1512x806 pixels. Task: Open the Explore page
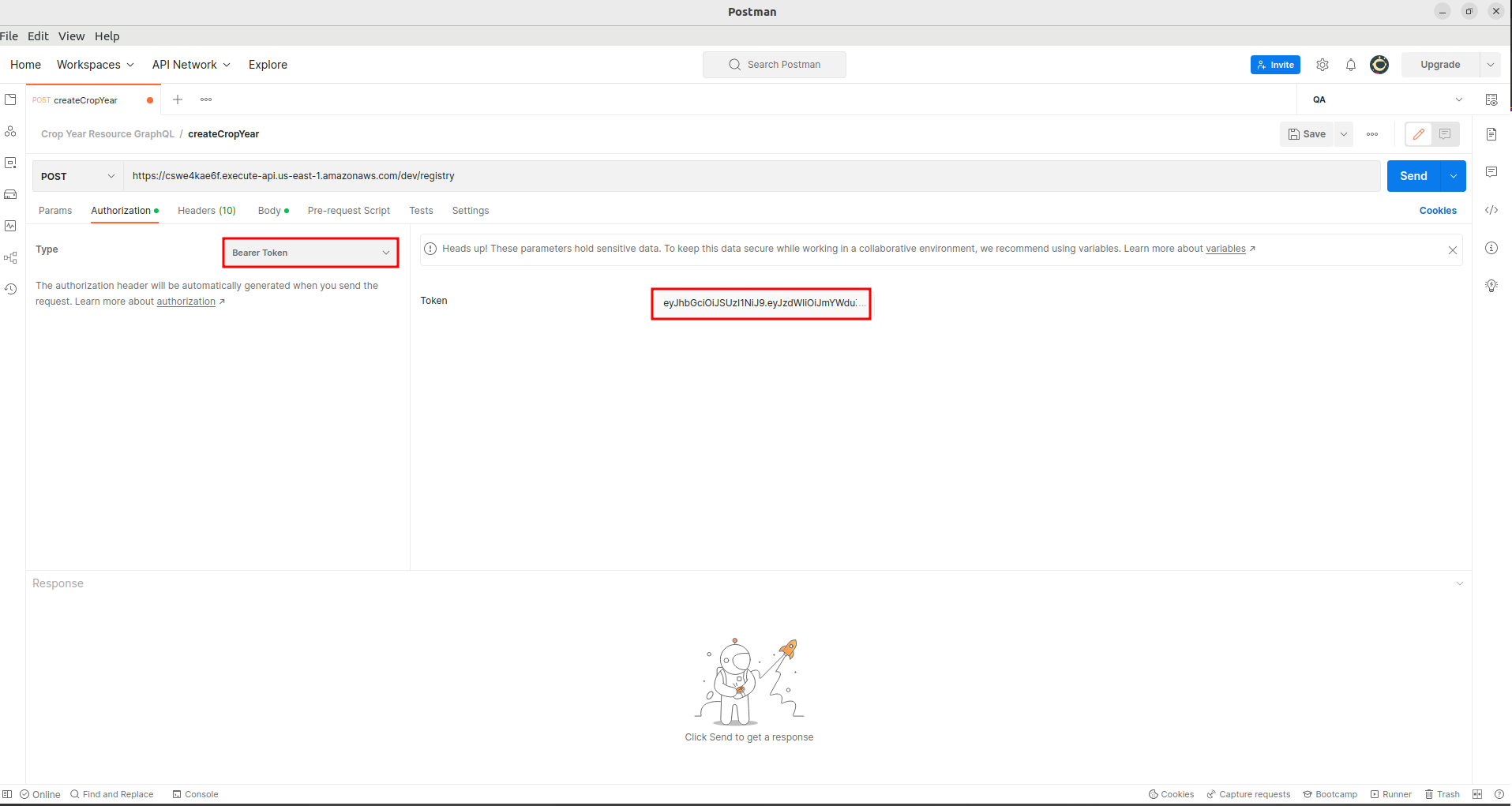268,65
